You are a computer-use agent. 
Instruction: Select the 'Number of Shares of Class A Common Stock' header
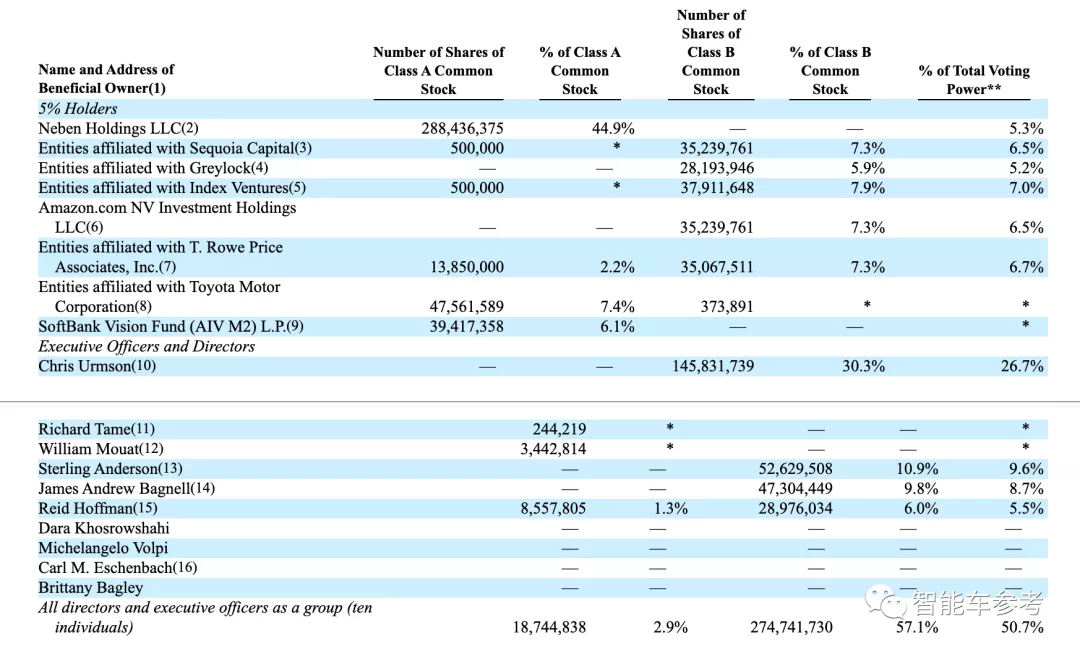click(x=438, y=71)
